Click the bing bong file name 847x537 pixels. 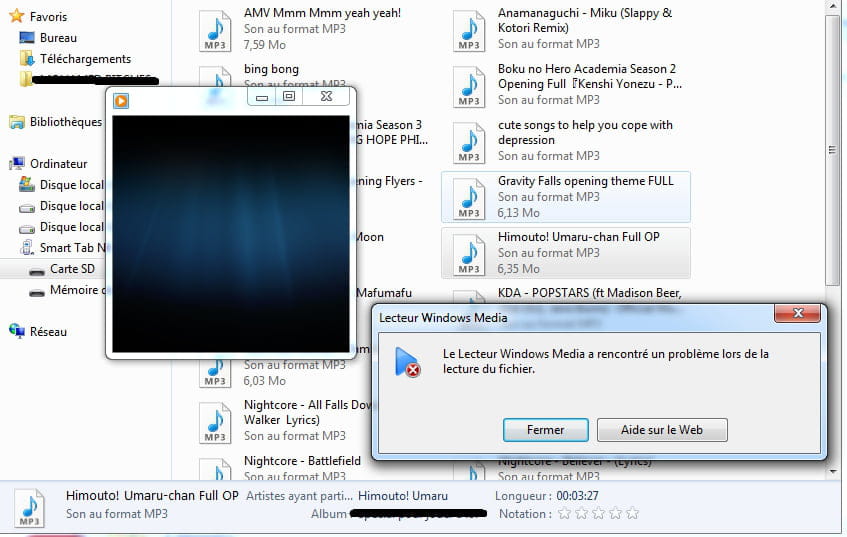(x=271, y=69)
